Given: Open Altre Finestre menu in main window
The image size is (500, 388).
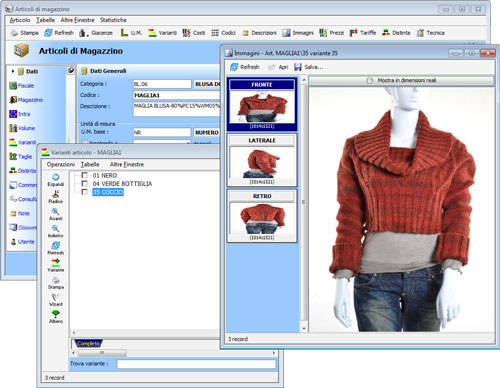Looking at the screenshot, I should (77, 20).
